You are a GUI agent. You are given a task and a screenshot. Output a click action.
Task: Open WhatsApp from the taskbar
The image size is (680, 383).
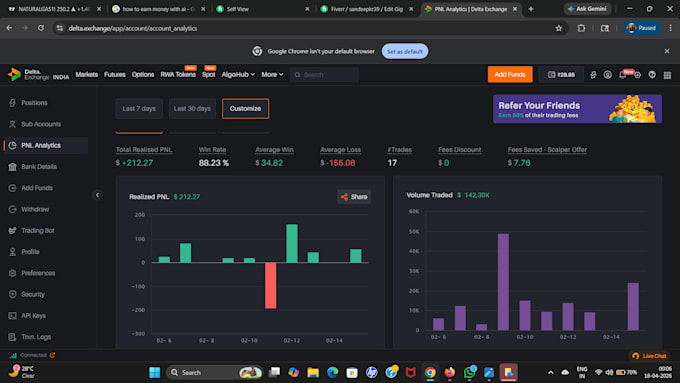469,373
